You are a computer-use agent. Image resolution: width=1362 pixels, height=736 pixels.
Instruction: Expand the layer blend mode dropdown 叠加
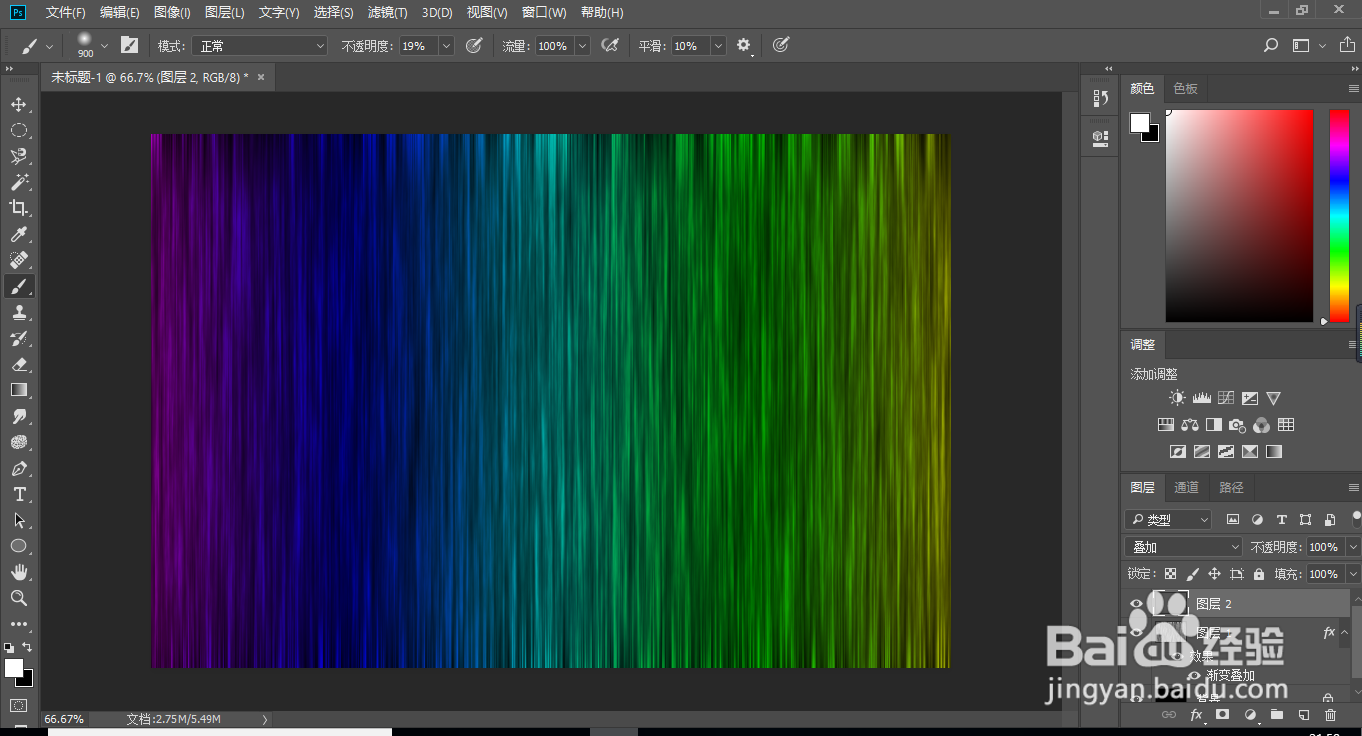pyautogui.click(x=1183, y=547)
